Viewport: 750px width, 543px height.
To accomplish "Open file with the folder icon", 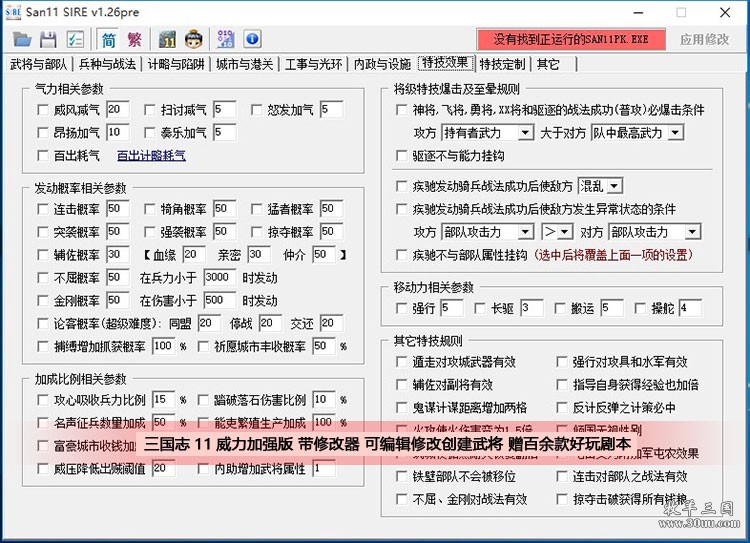I will pyautogui.click(x=22, y=39).
